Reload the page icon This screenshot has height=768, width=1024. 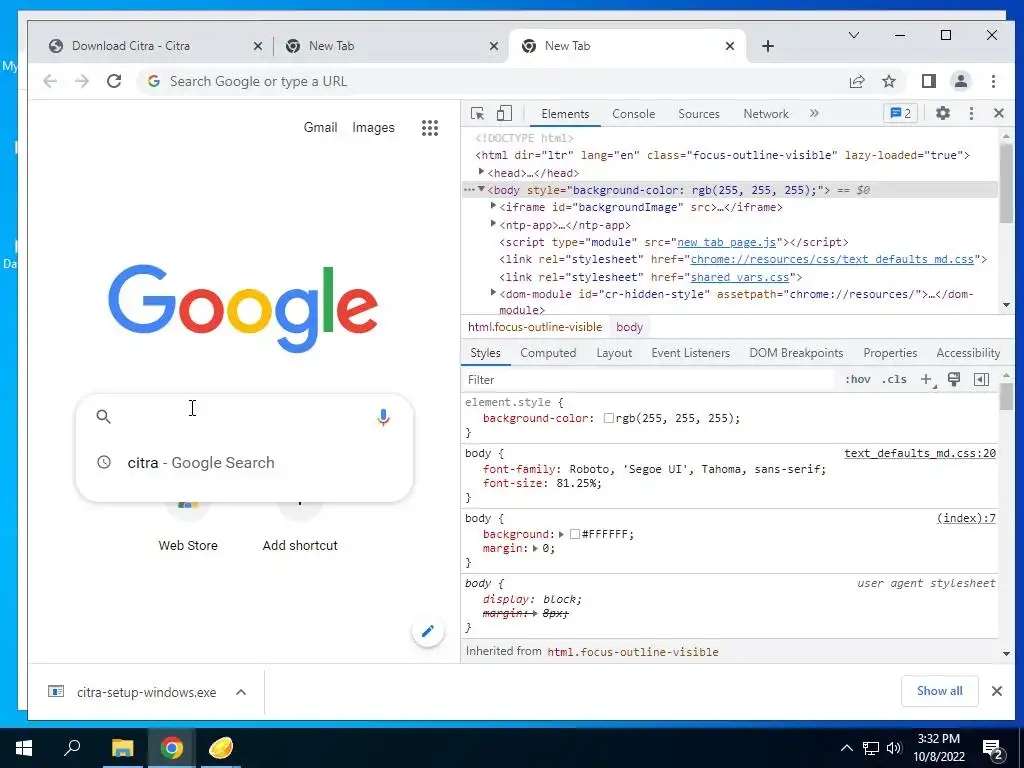click(114, 81)
